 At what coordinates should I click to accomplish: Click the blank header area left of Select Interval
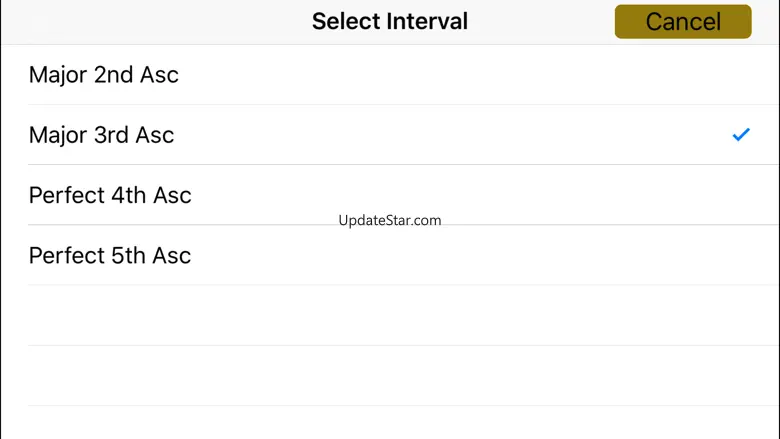(x=150, y=21)
